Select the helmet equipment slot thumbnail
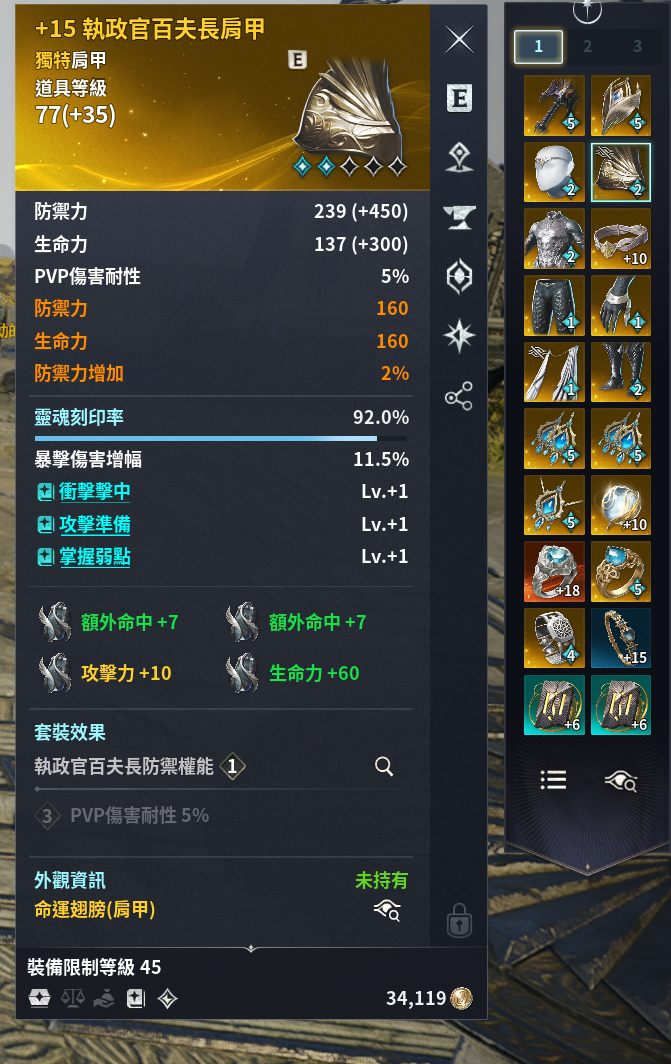 tap(554, 172)
